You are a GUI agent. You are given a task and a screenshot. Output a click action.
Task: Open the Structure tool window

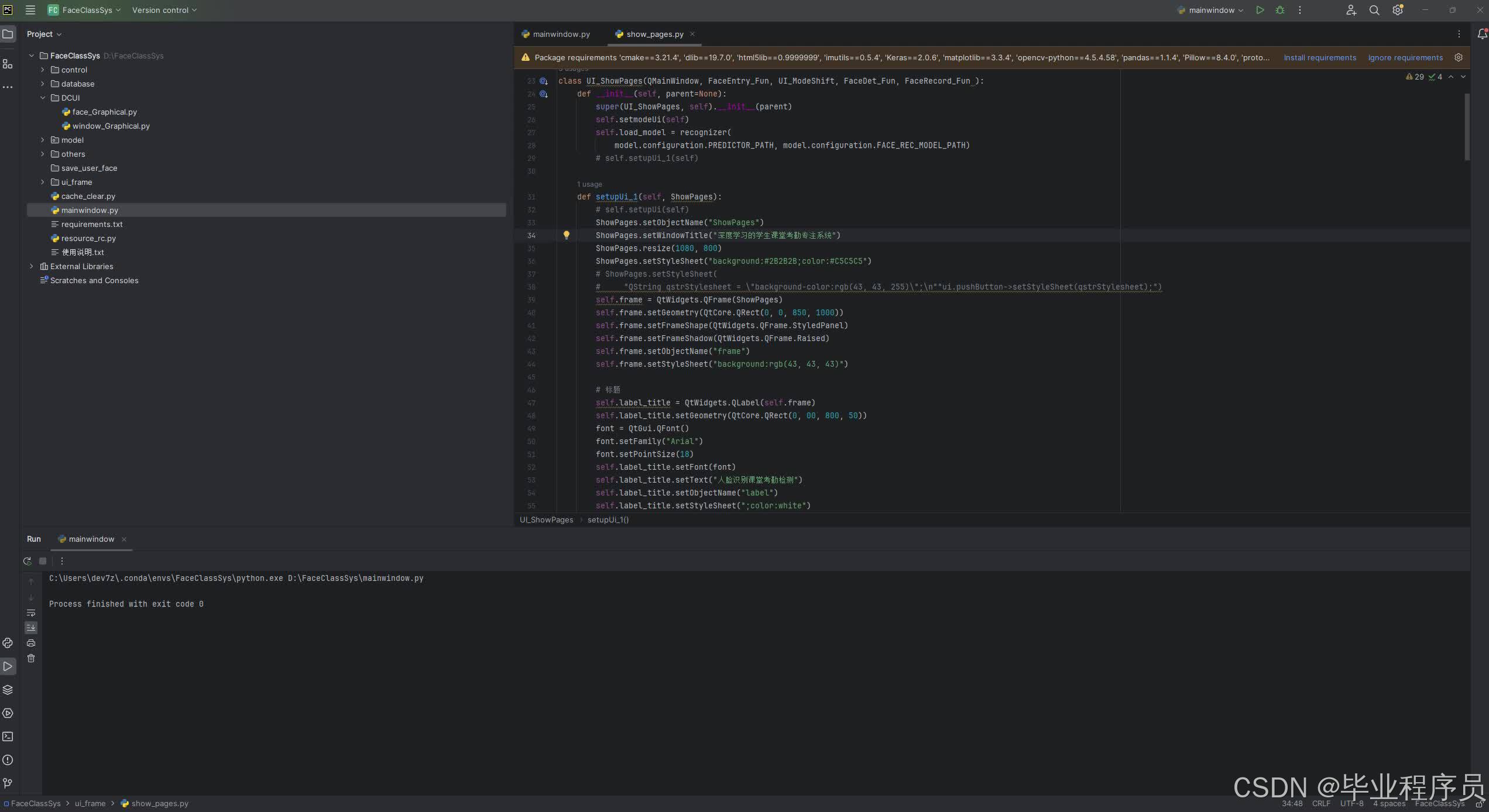click(8, 64)
